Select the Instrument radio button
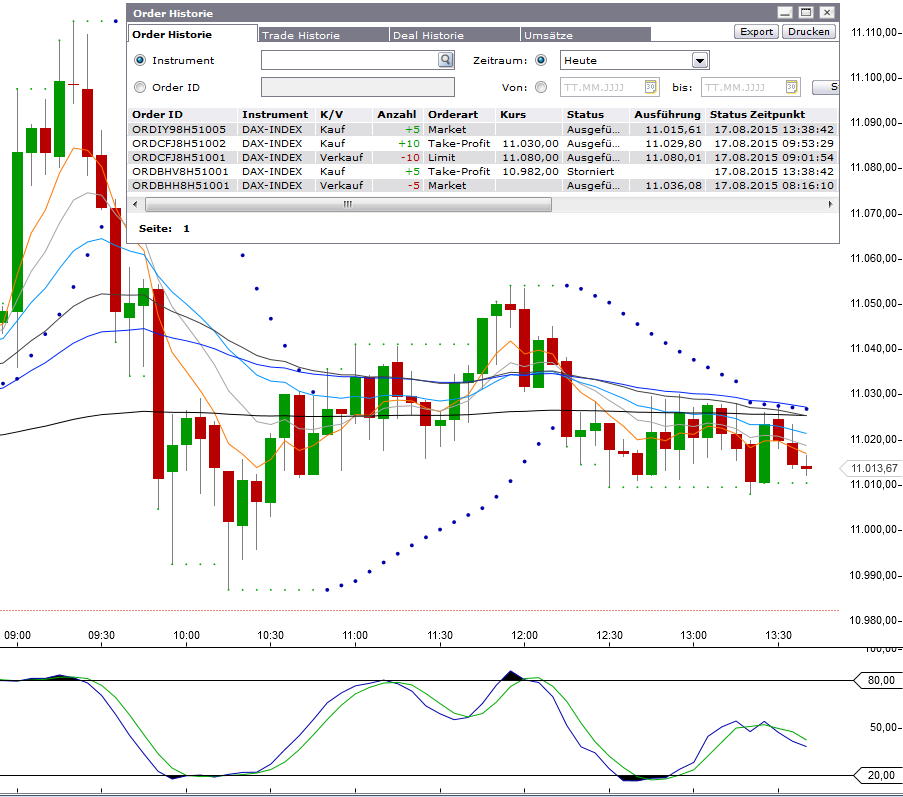The image size is (903, 797). 140,60
